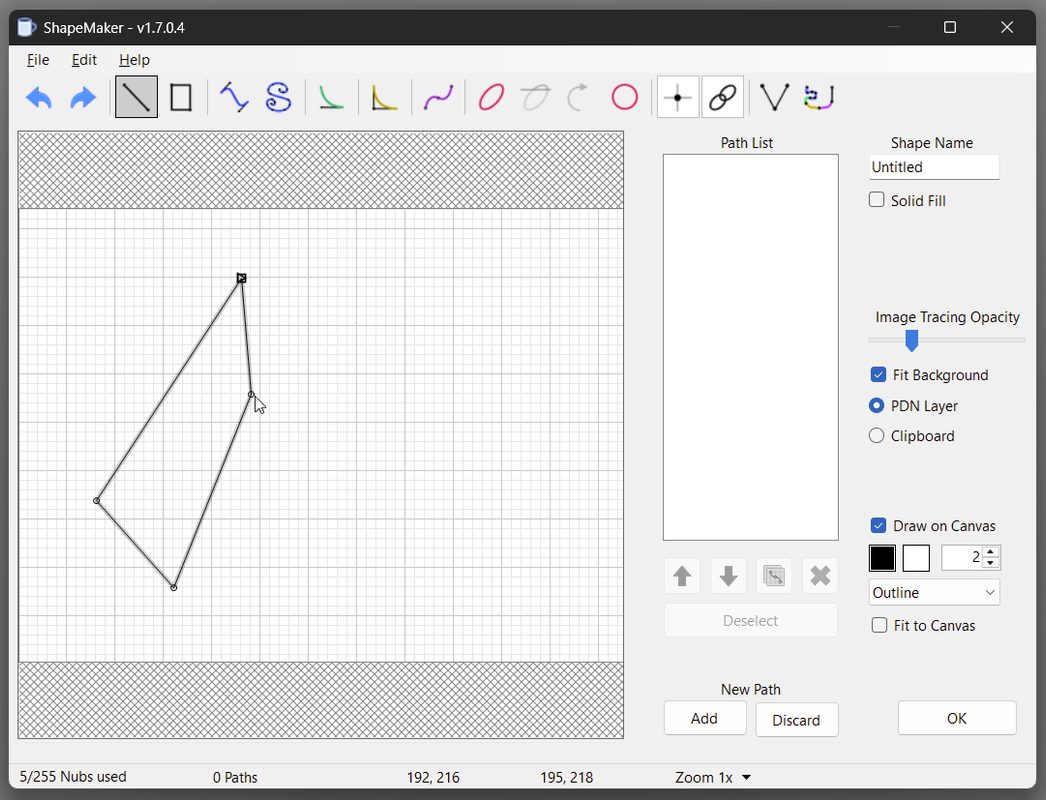Click the delete path X icon
This screenshot has width=1046, height=800.
(x=820, y=575)
